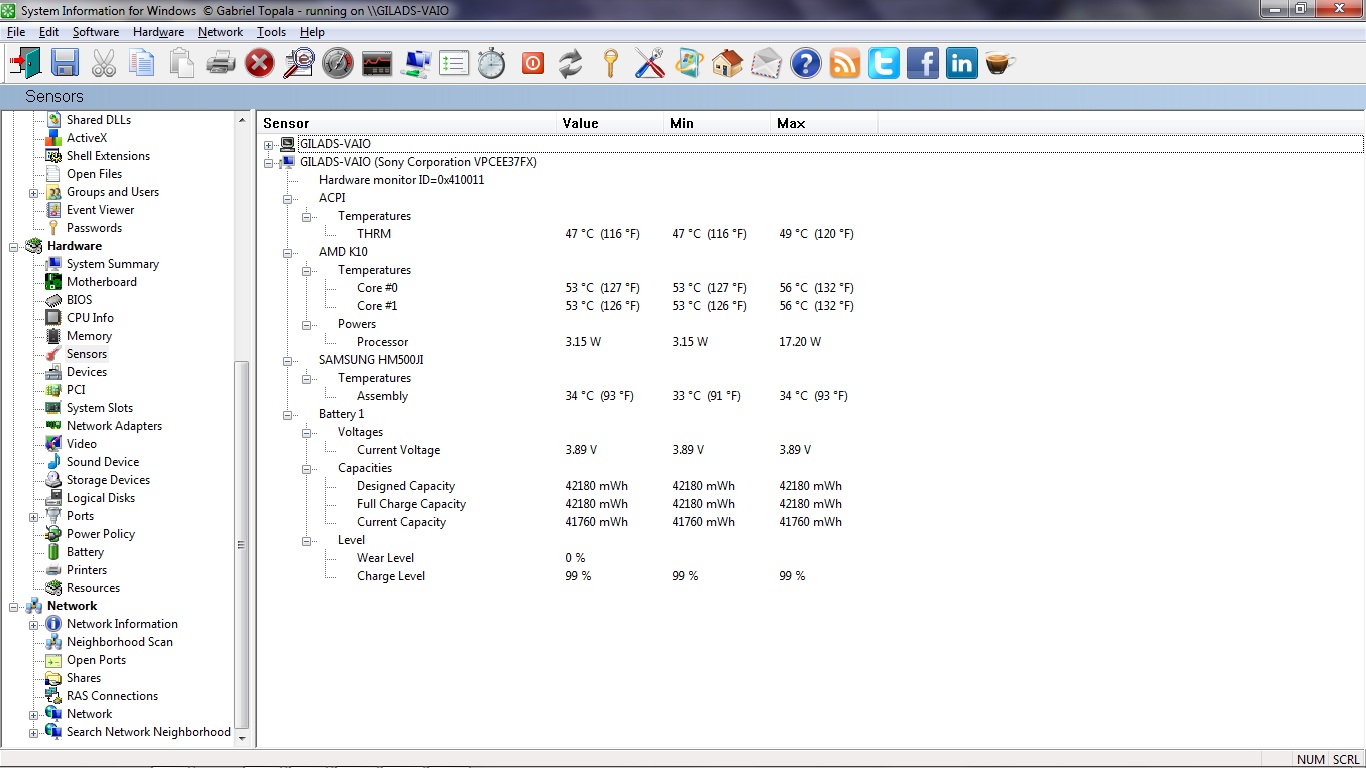Screen dimensions: 1366x768
Task: Collapse the Capacities branch under Battery 1
Action: 306,468
